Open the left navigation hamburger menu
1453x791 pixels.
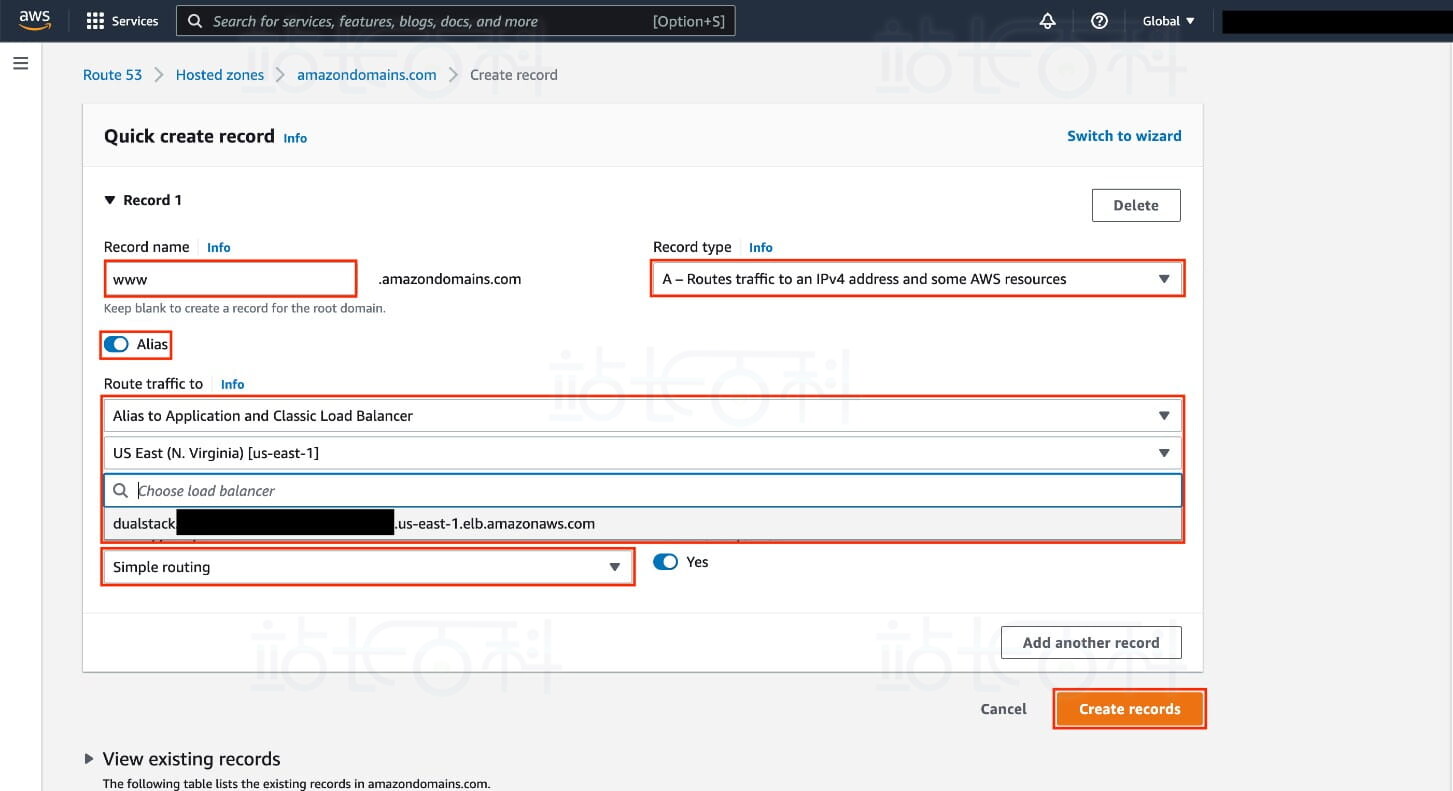pyautogui.click(x=21, y=63)
